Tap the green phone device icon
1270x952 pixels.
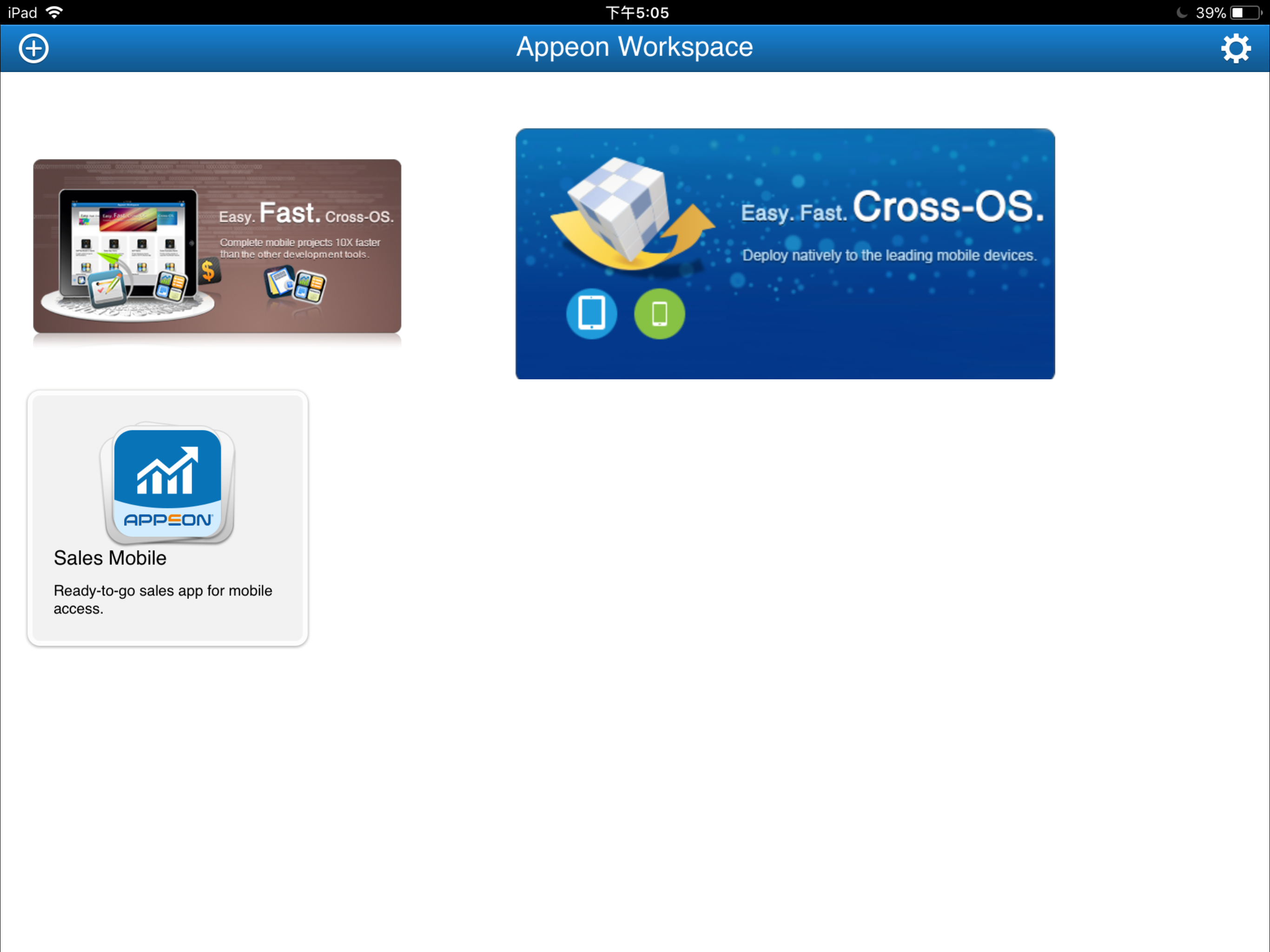(659, 313)
